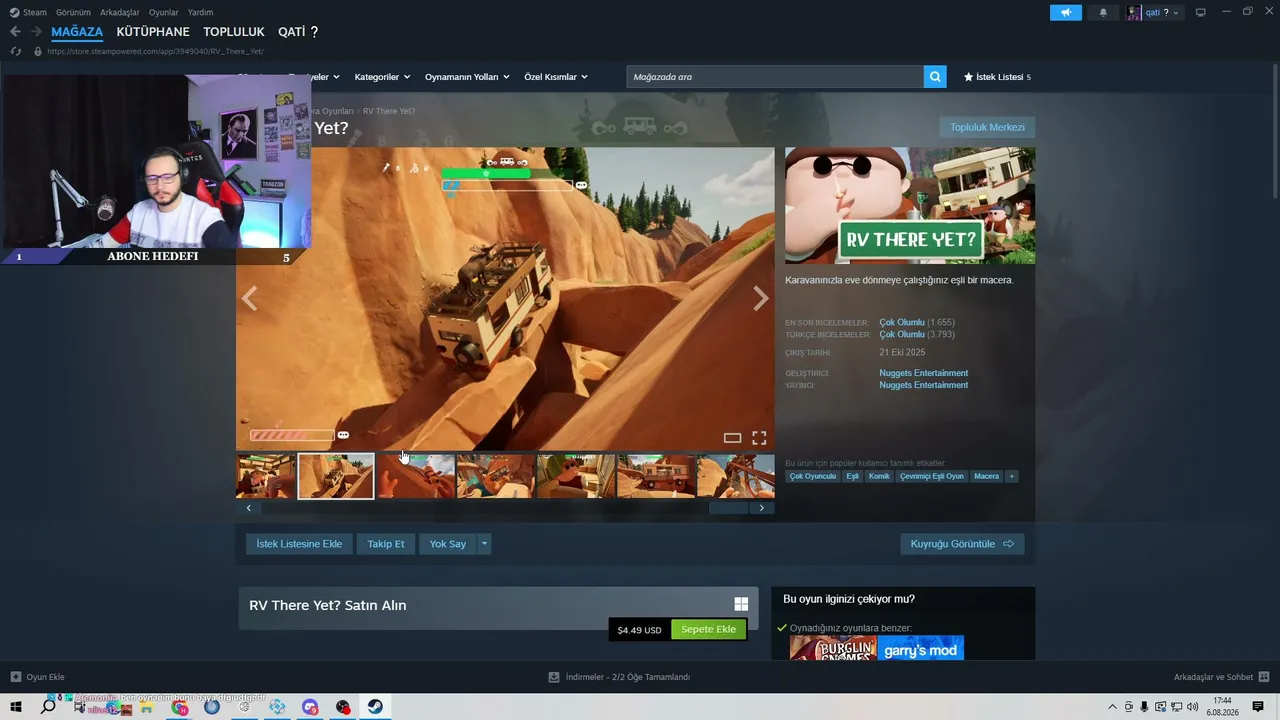This screenshot has height=720, width=1280.
Task: Click the Oyun Ekle plus icon
Action: pos(15,677)
